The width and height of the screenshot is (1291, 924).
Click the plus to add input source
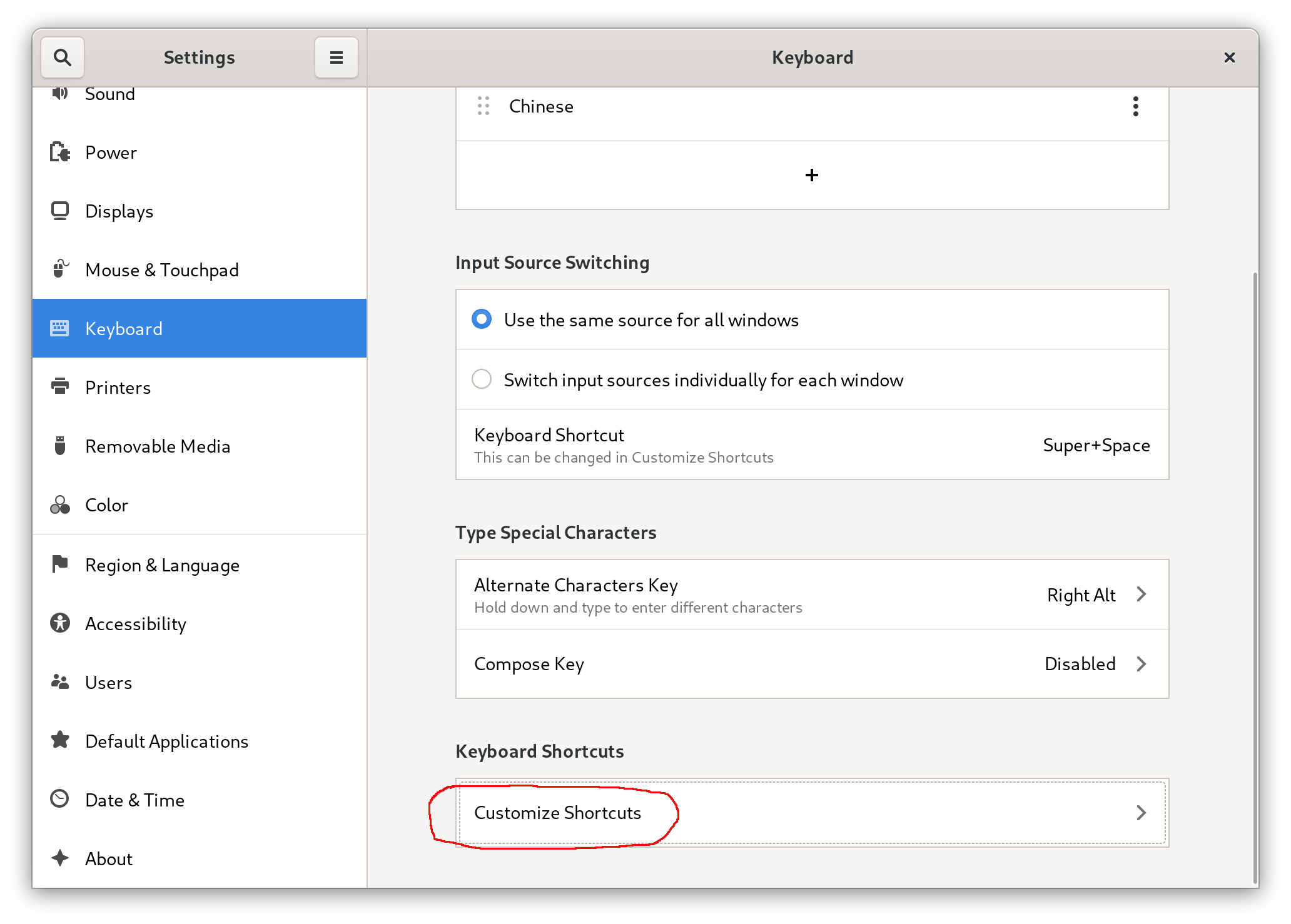(x=811, y=175)
